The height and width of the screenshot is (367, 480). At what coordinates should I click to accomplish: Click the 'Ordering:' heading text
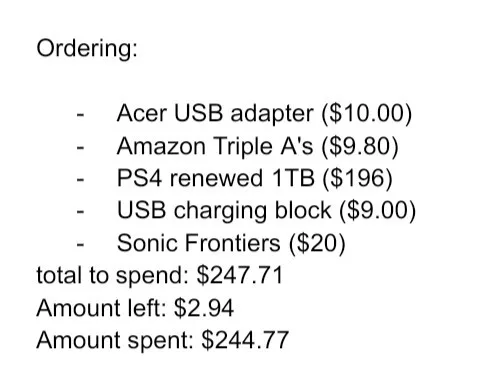click(87, 49)
